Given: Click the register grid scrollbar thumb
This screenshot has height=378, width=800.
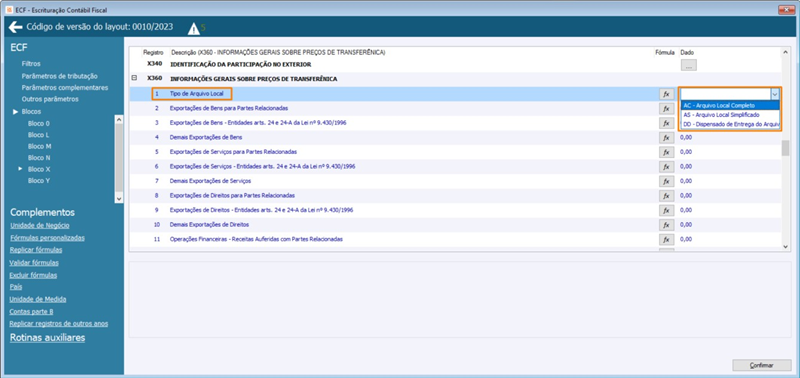Looking at the screenshot, I should point(785,148).
